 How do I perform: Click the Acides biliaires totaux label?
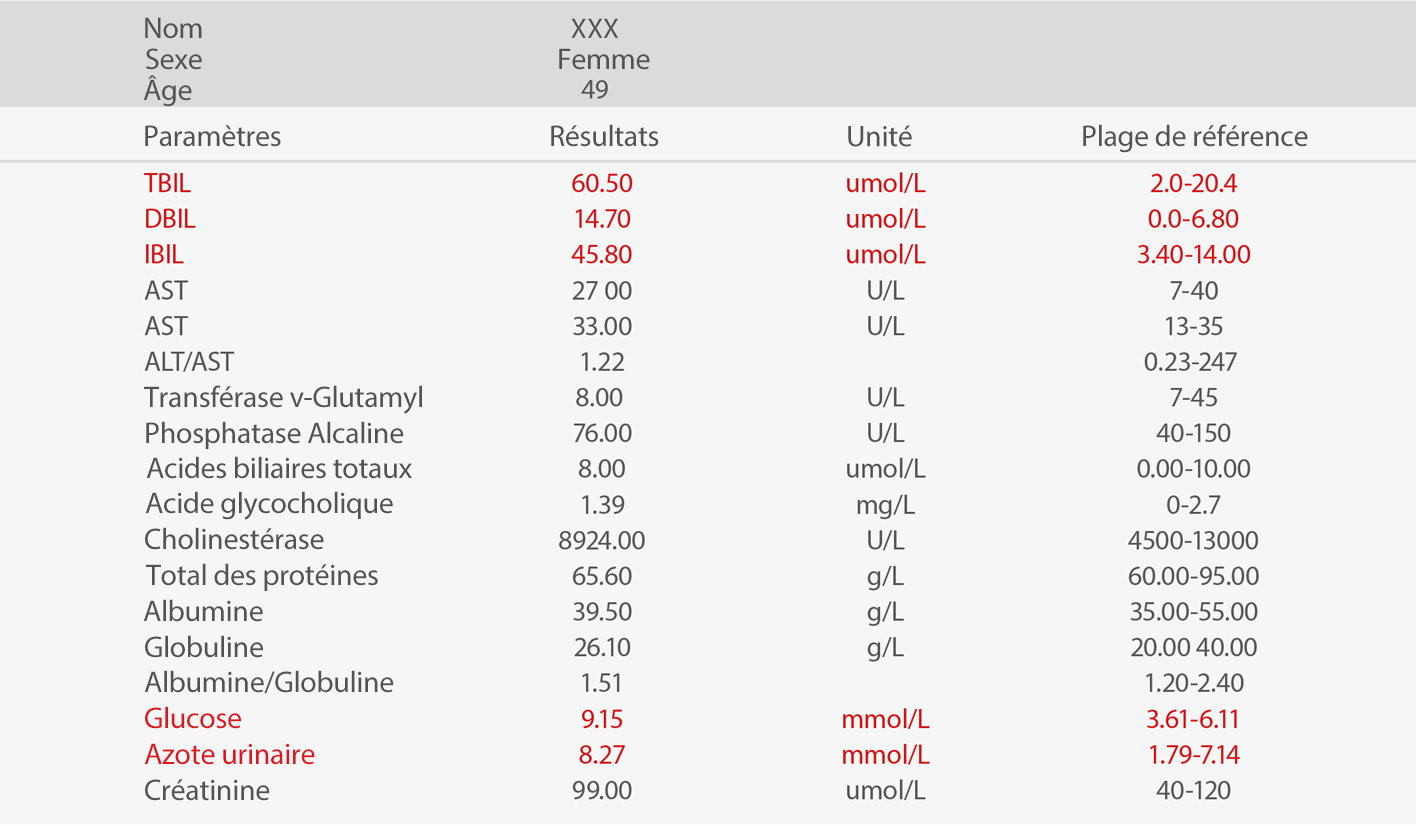[x=279, y=469]
